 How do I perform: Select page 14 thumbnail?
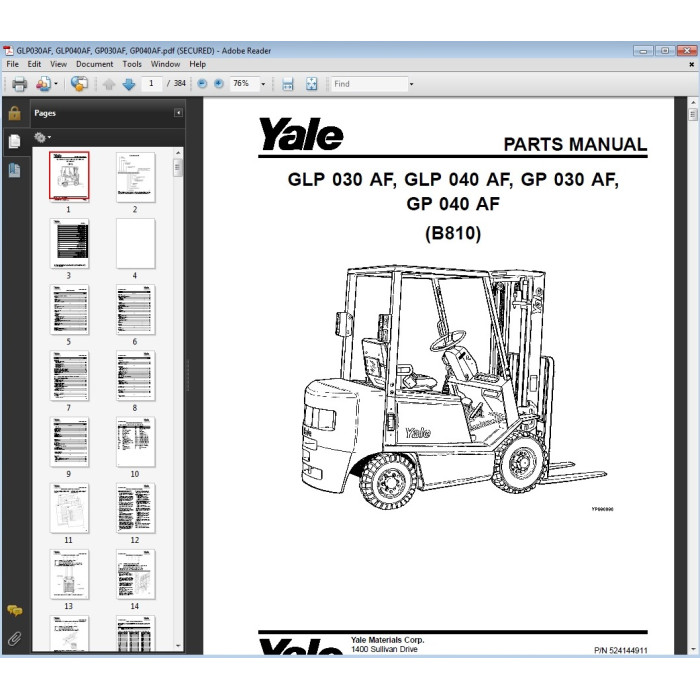(135, 574)
